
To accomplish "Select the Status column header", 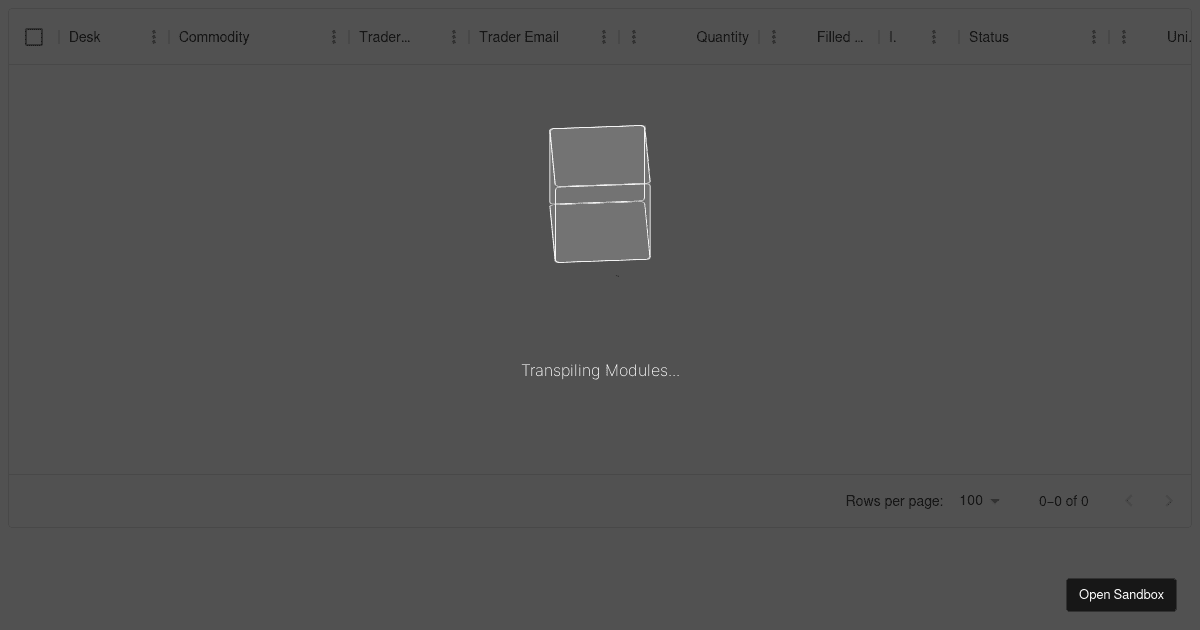I will click(988, 37).
